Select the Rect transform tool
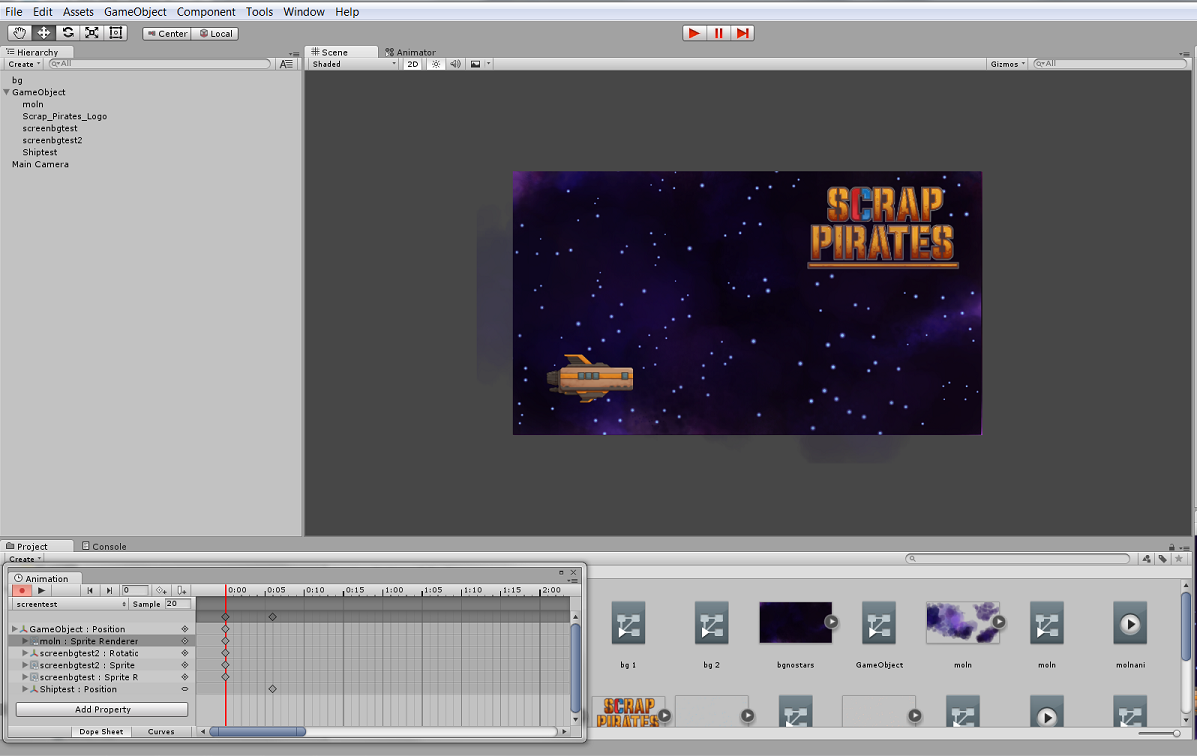Viewport: 1197px width, 756px height. [116, 33]
